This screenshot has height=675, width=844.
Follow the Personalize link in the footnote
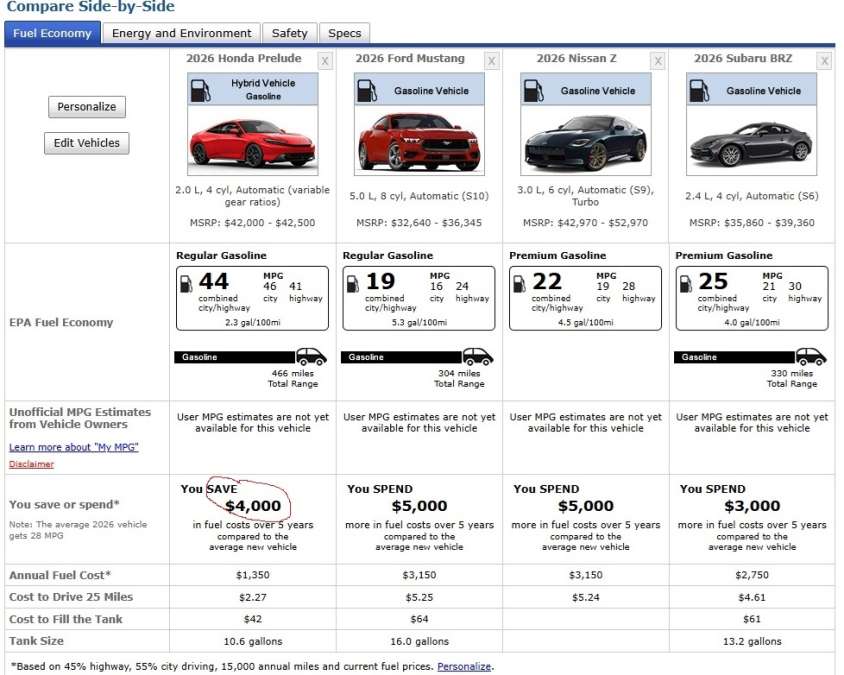(x=464, y=666)
